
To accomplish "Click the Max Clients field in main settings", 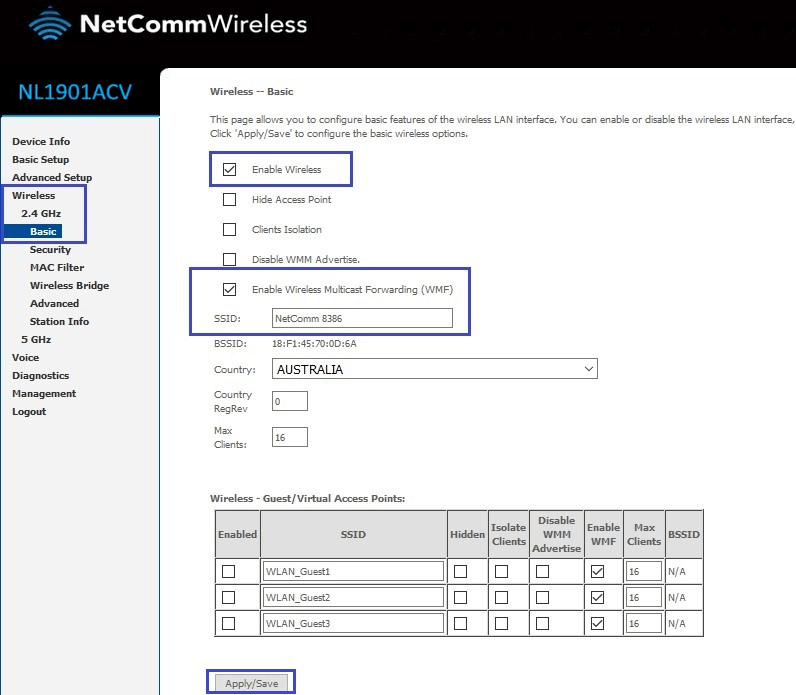I will [289, 437].
